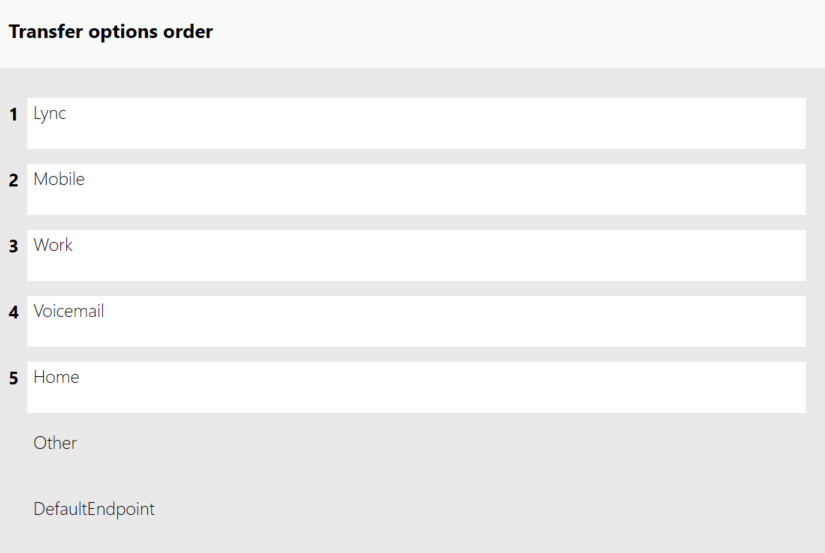Click the Home label text
This screenshot has height=553, width=825.
pyautogui.click(x=56, y=377)
